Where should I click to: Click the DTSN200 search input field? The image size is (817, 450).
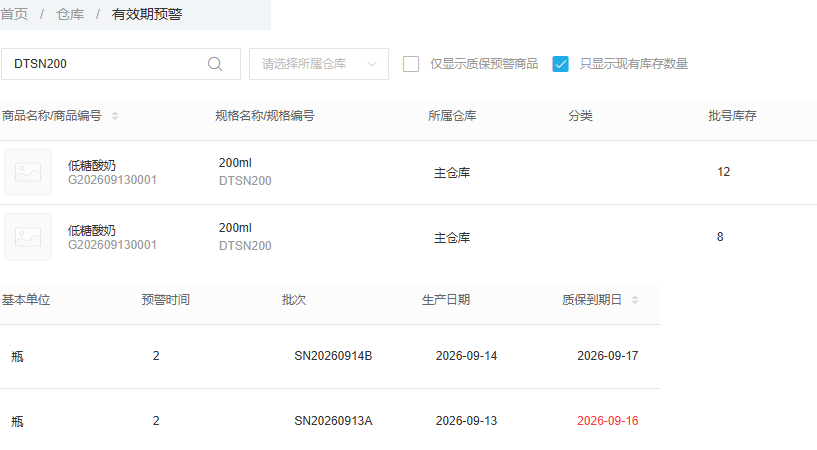click(121, 64)
